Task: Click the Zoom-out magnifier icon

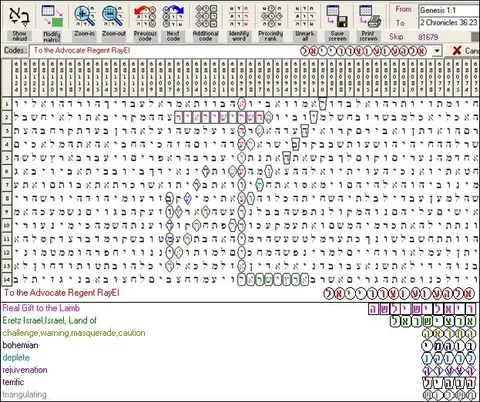Action: click(113, 16)
